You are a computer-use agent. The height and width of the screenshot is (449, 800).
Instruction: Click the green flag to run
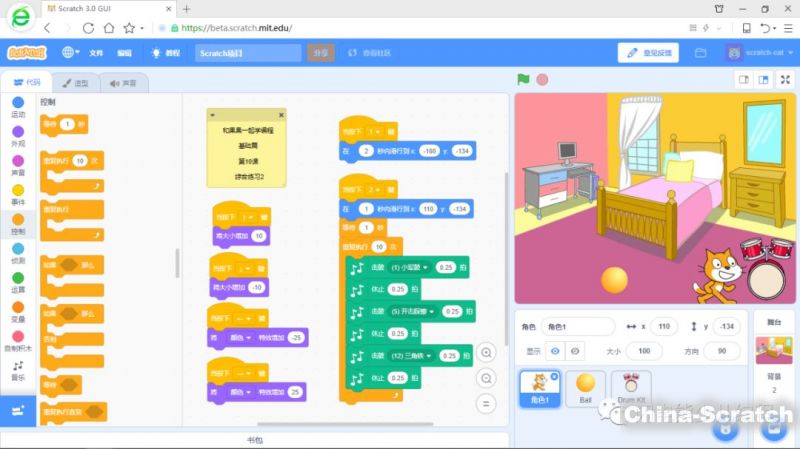(523, 79)
